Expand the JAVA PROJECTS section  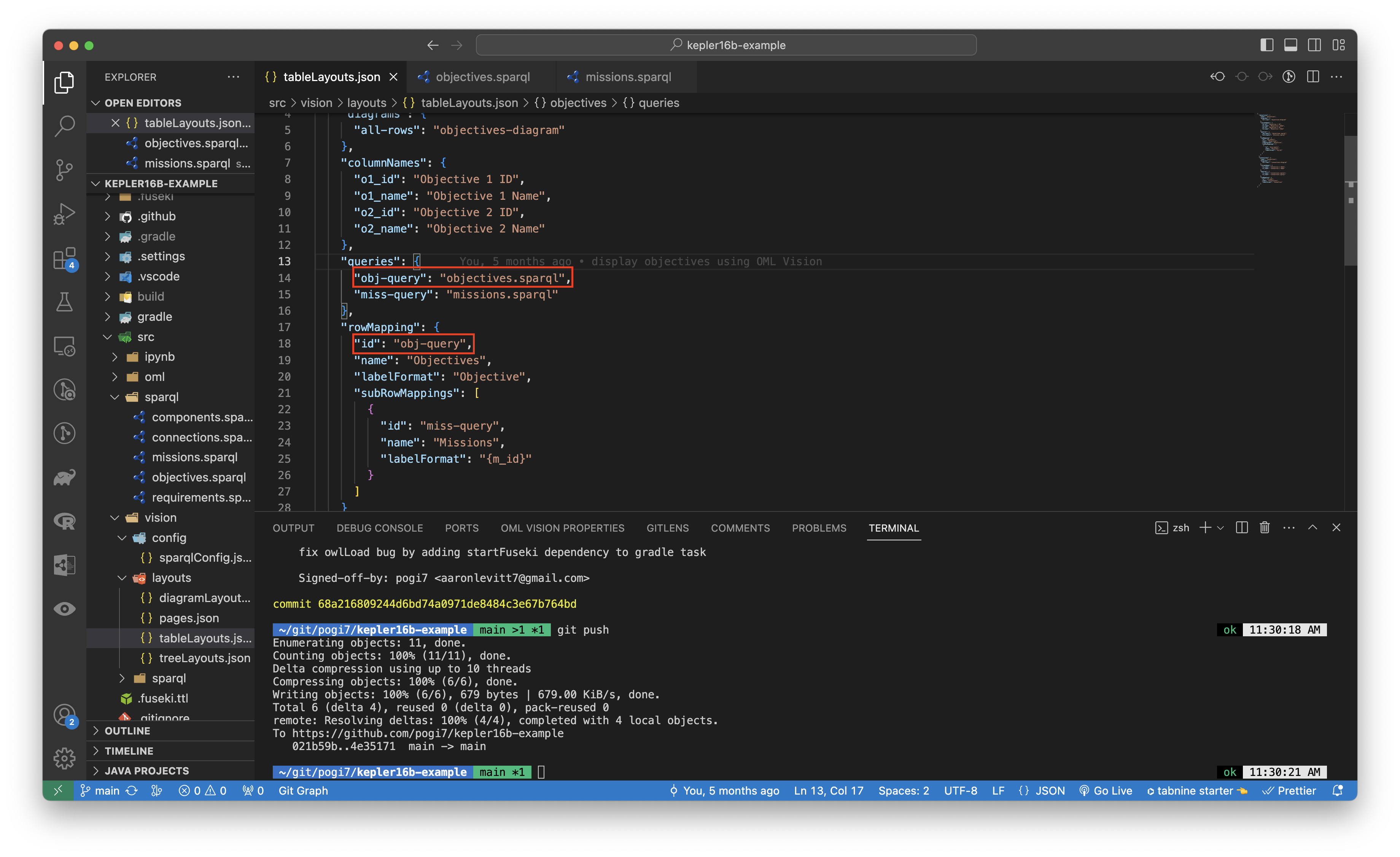point(170,771)
